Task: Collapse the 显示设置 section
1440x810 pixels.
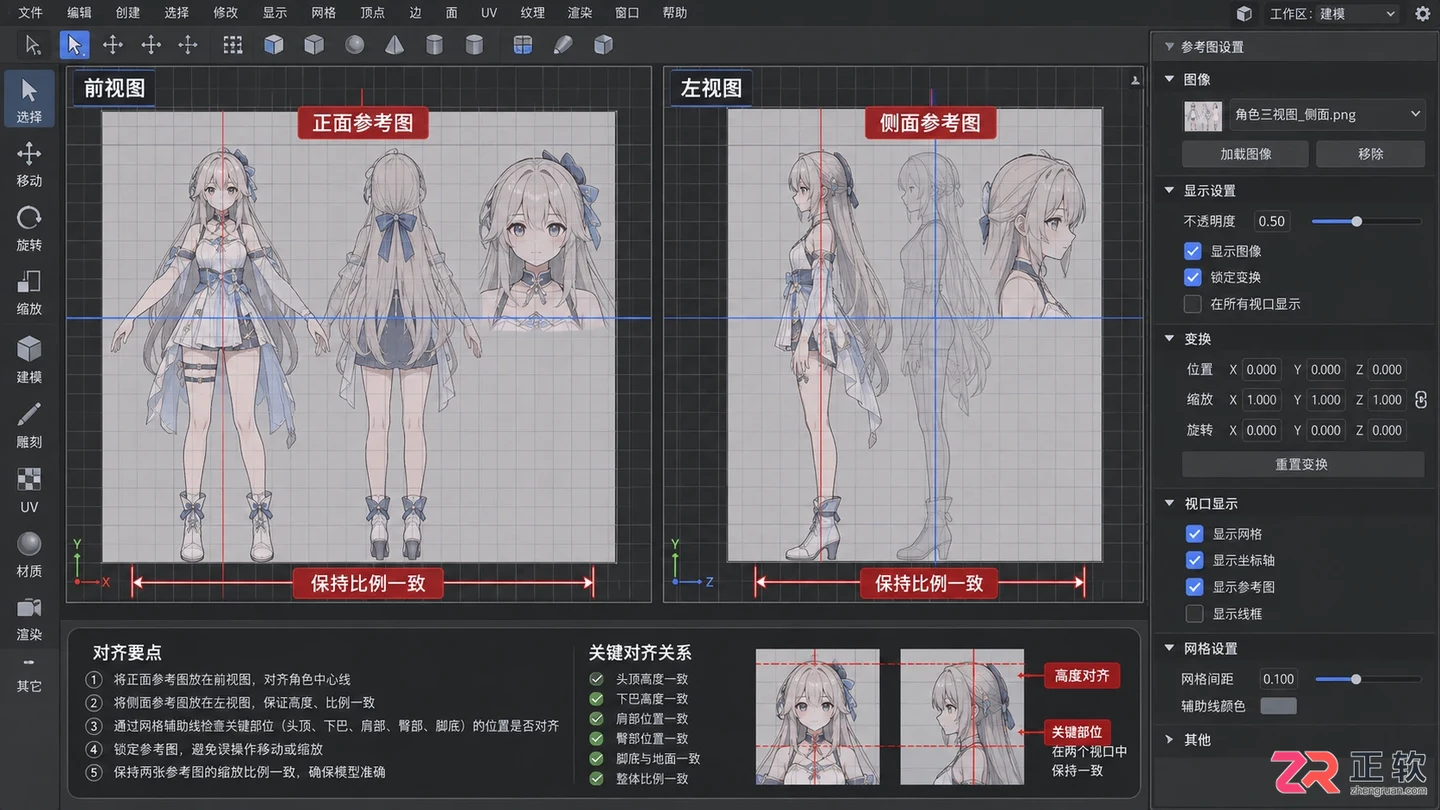Action: pos(1169,190)
